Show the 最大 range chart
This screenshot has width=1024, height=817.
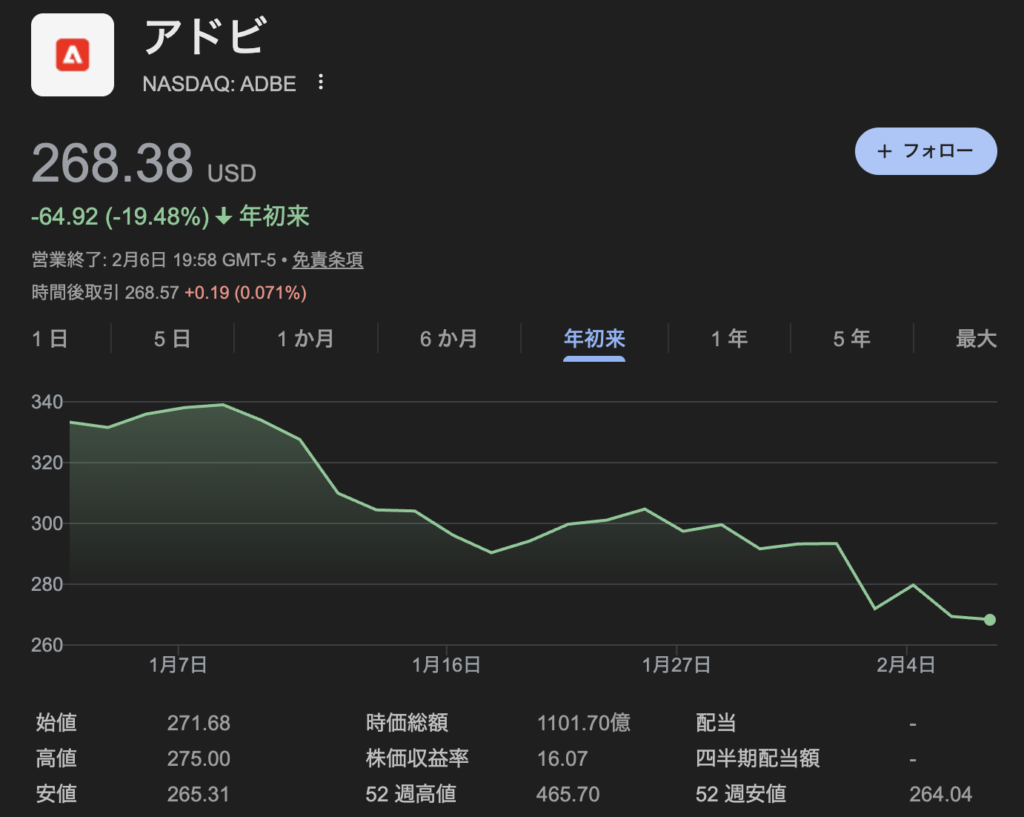(976, 339)
